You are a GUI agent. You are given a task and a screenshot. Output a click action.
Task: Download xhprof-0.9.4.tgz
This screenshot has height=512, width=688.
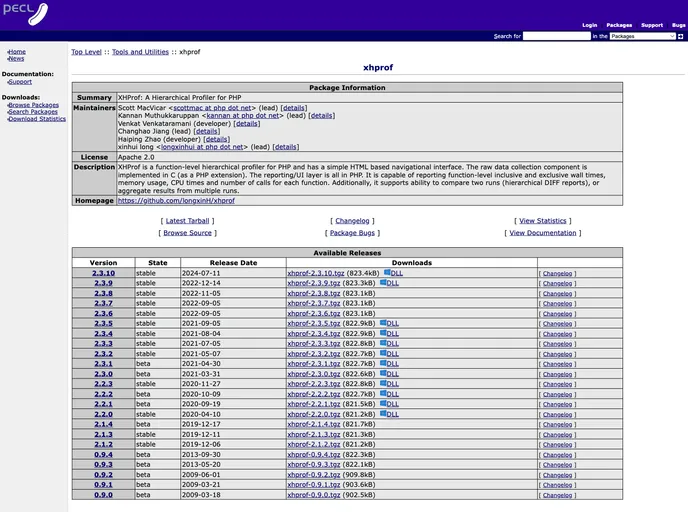click(x=314, y=455)
